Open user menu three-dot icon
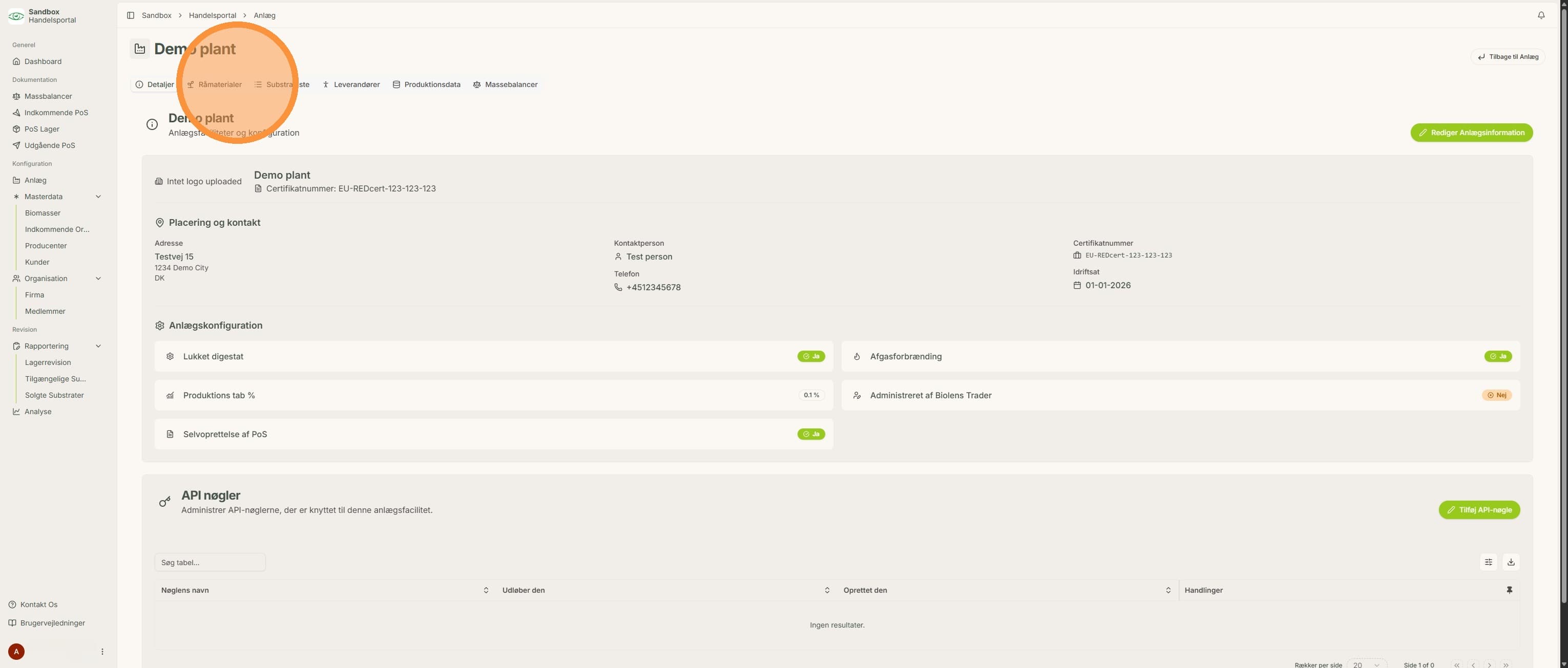Viewport: 1568px width, 668px height. [102, 652]
